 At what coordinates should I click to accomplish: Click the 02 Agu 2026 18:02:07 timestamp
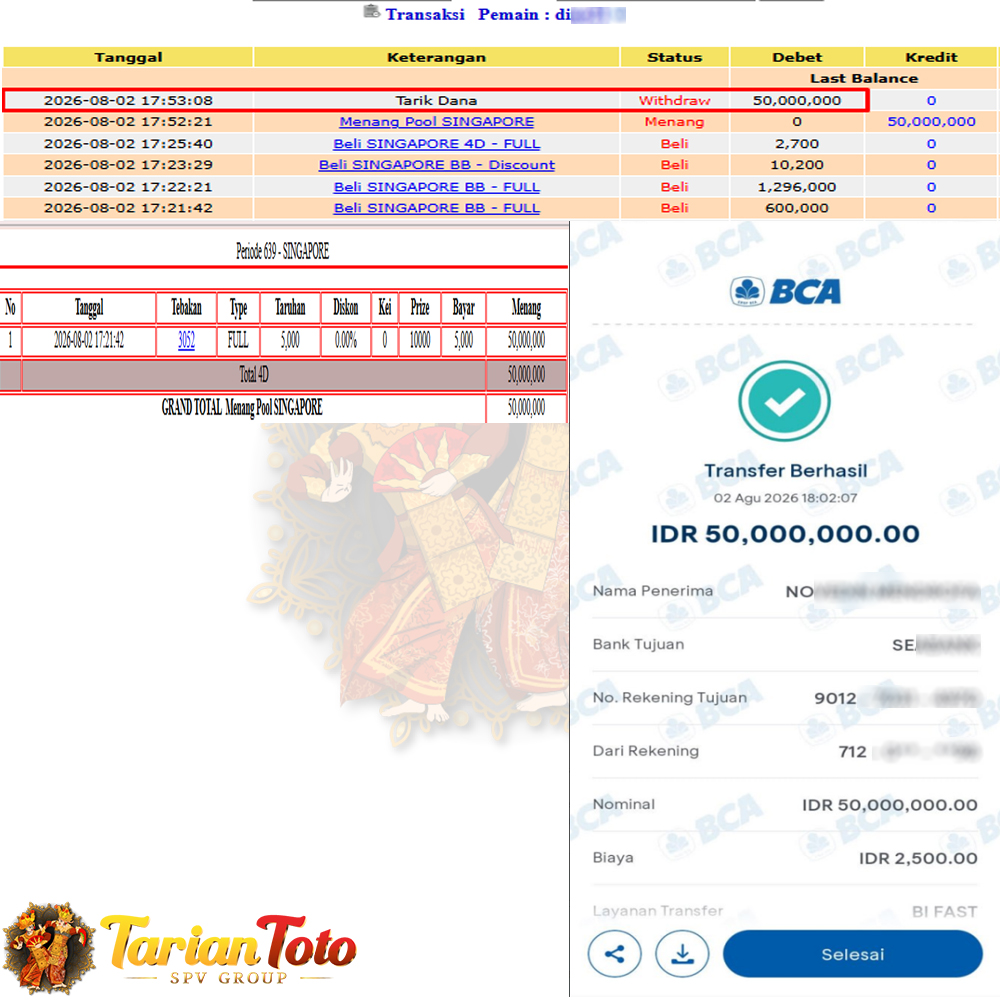tap(785, 498)
